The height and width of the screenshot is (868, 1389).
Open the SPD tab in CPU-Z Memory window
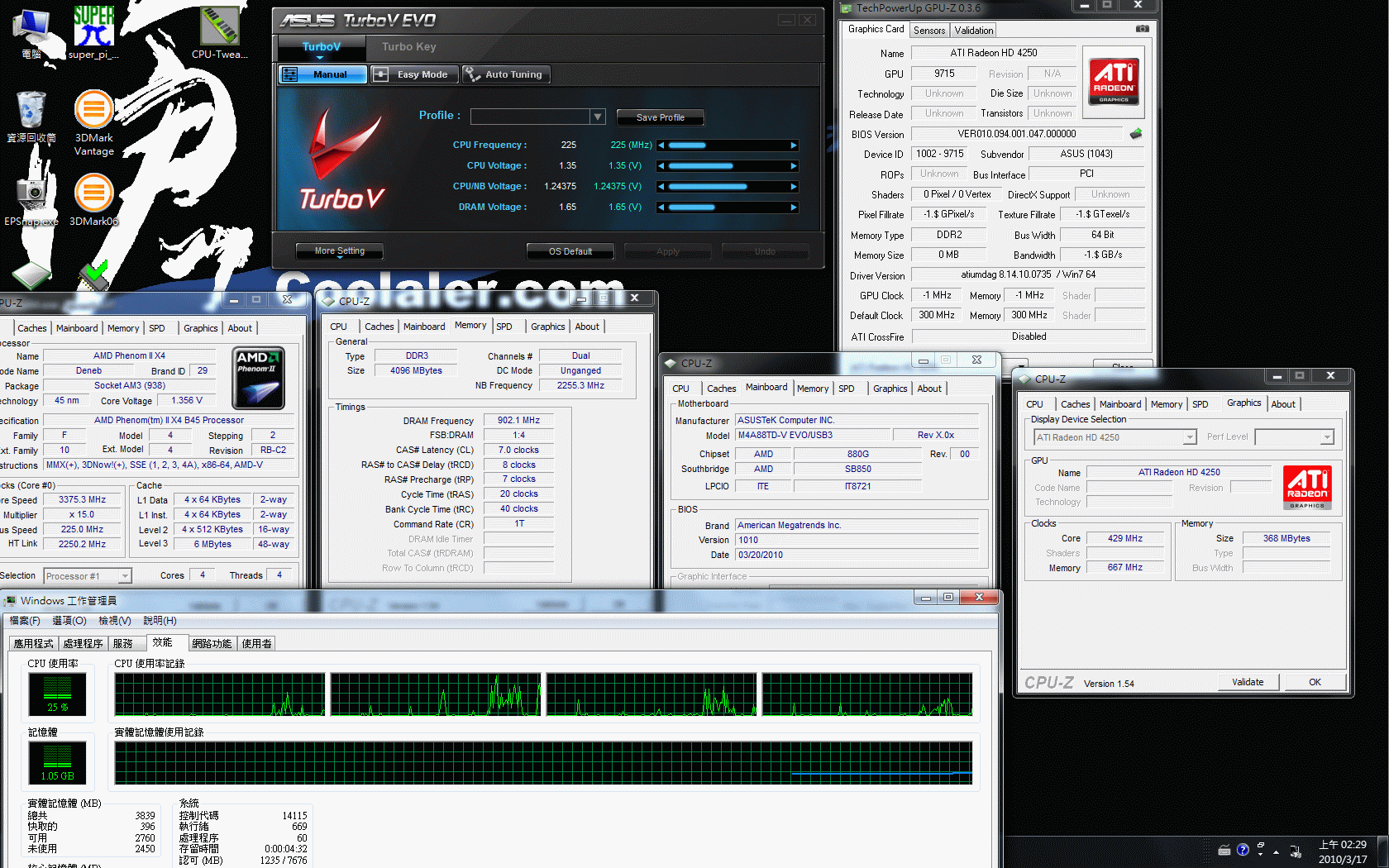tap(504, 327)
